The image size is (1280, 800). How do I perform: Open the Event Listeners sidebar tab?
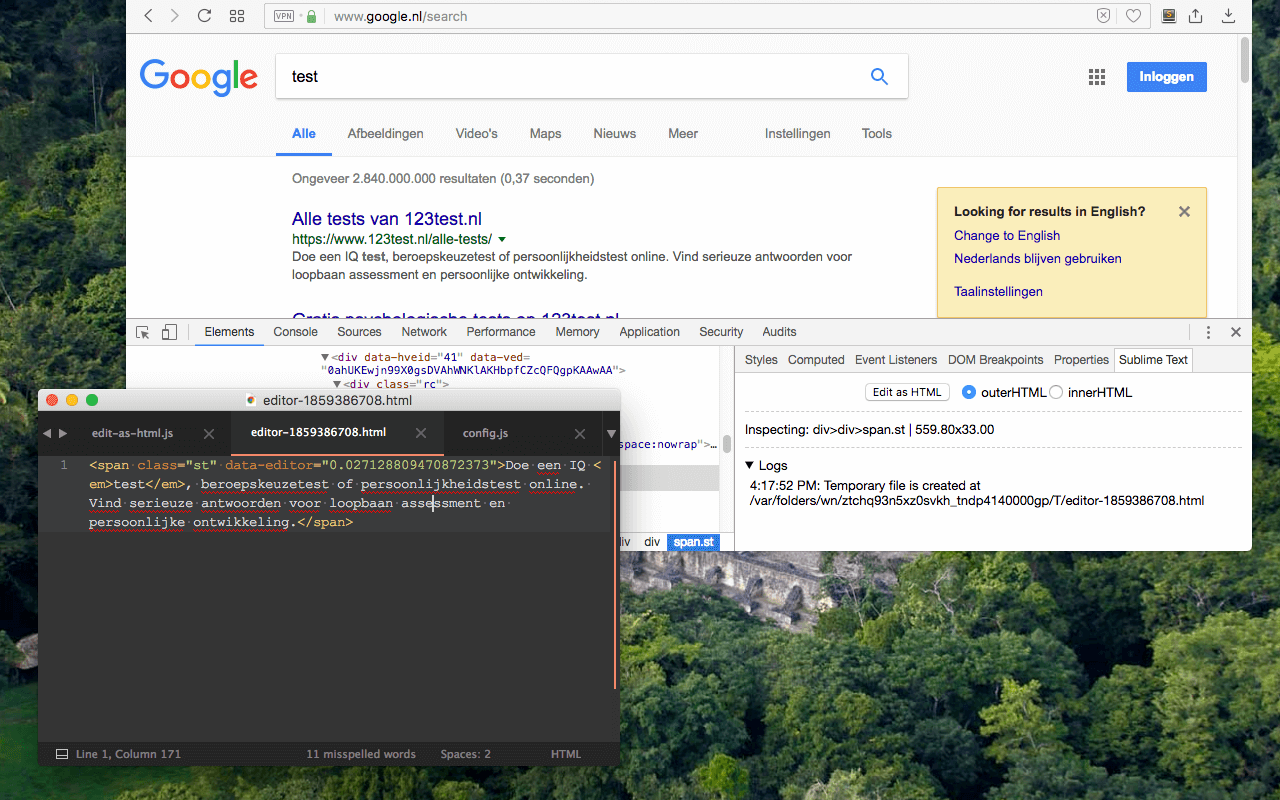896,360
